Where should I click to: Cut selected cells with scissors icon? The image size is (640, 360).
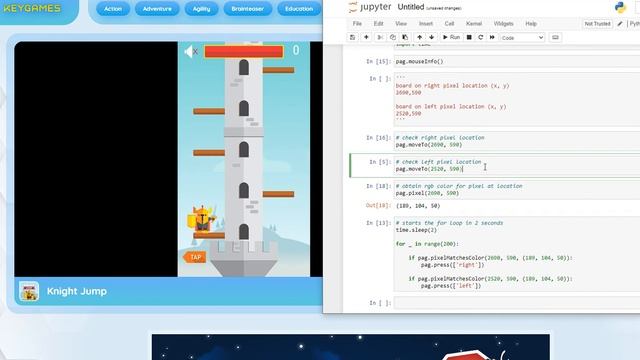pos(380,38)
